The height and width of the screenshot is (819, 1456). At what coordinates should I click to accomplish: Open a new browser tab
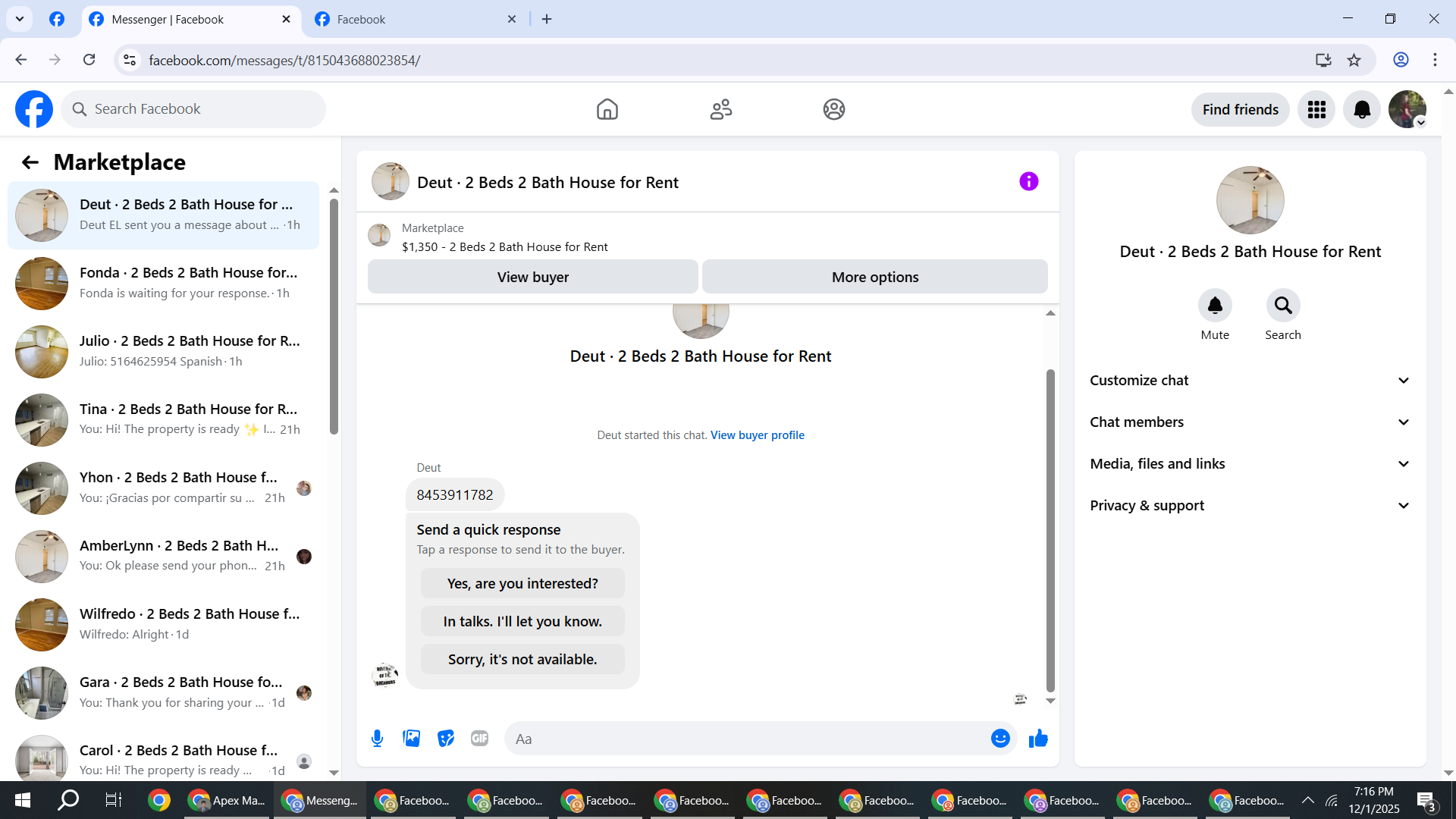pos(547,20)
